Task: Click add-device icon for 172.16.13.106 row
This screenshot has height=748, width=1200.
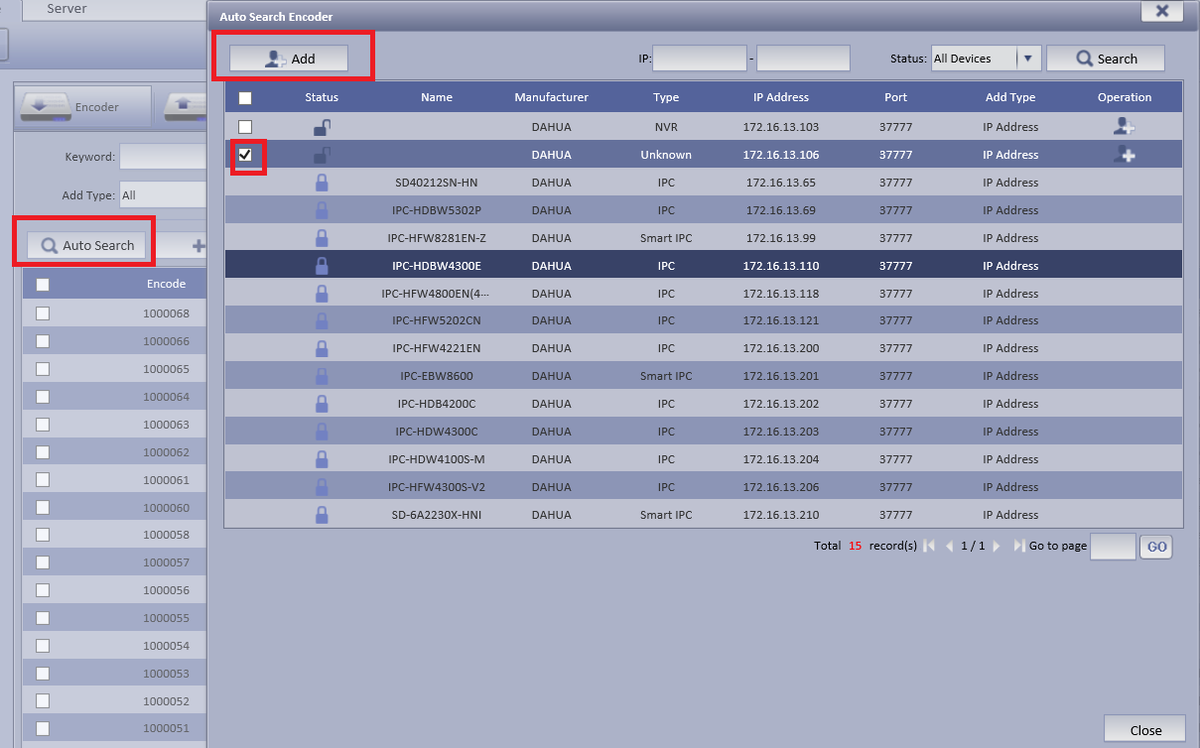Action: point(1124,155)
